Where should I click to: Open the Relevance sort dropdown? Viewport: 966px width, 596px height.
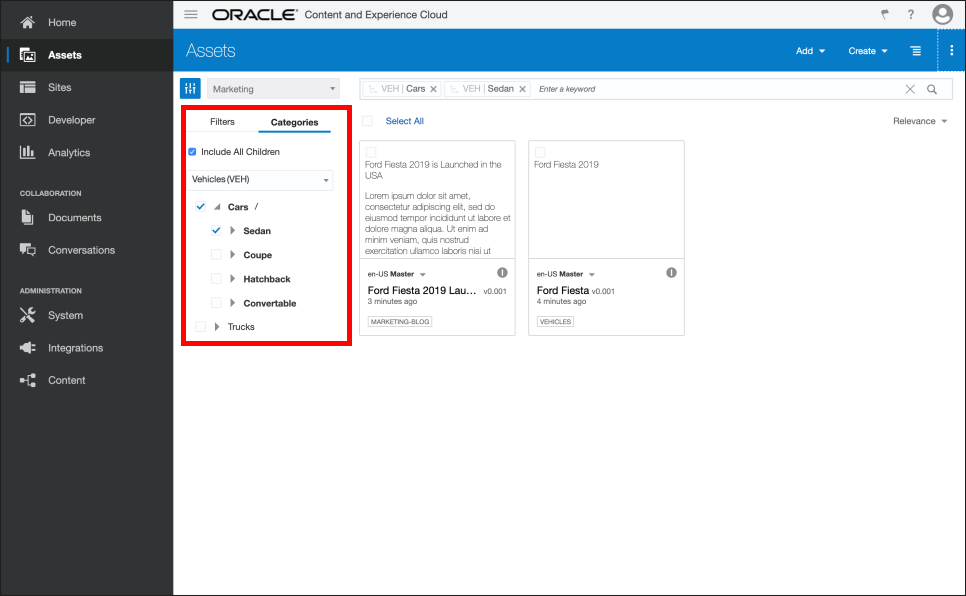point(920,121)
